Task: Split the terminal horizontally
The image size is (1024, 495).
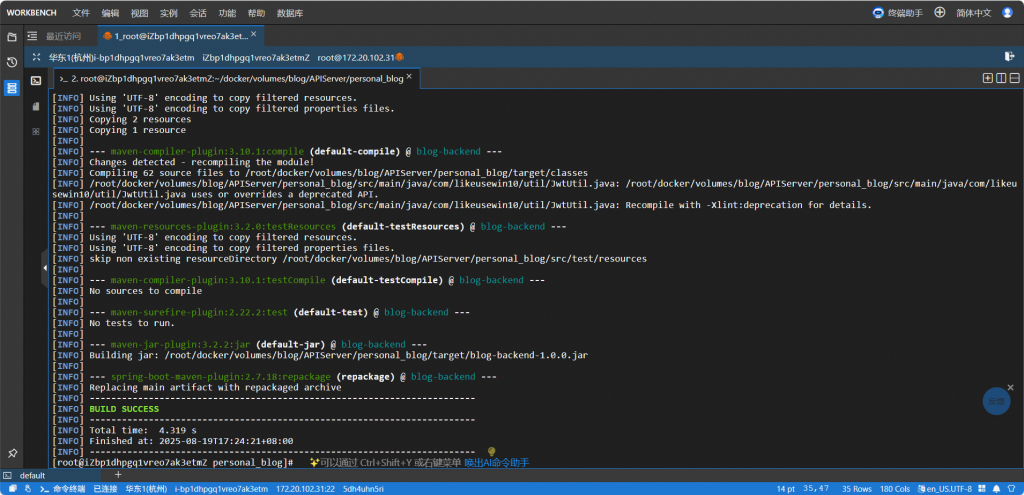Action: pyautogui.click(x=1013, y=78)
